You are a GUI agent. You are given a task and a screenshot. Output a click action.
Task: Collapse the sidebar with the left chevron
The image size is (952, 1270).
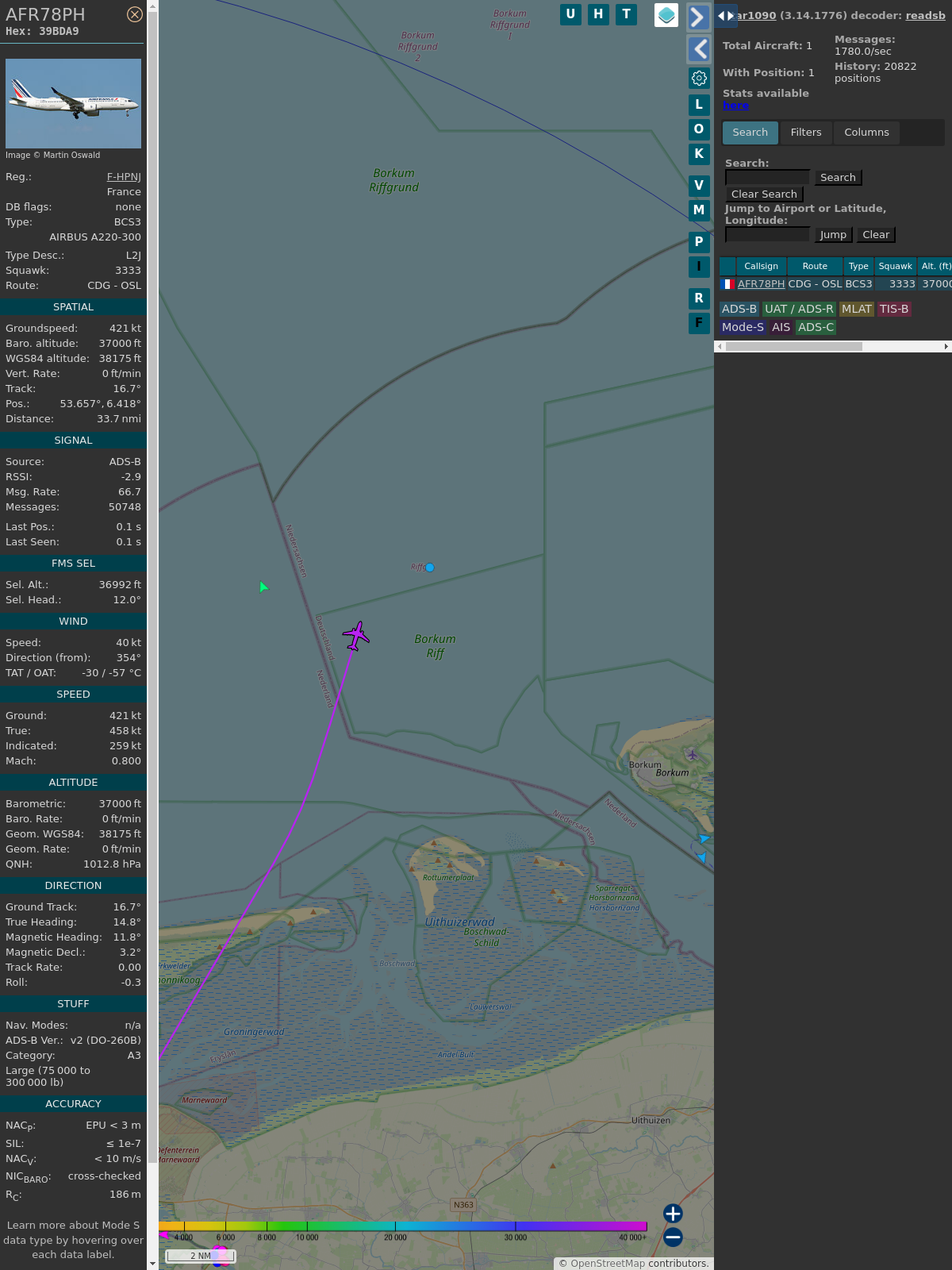click(698, 49)
